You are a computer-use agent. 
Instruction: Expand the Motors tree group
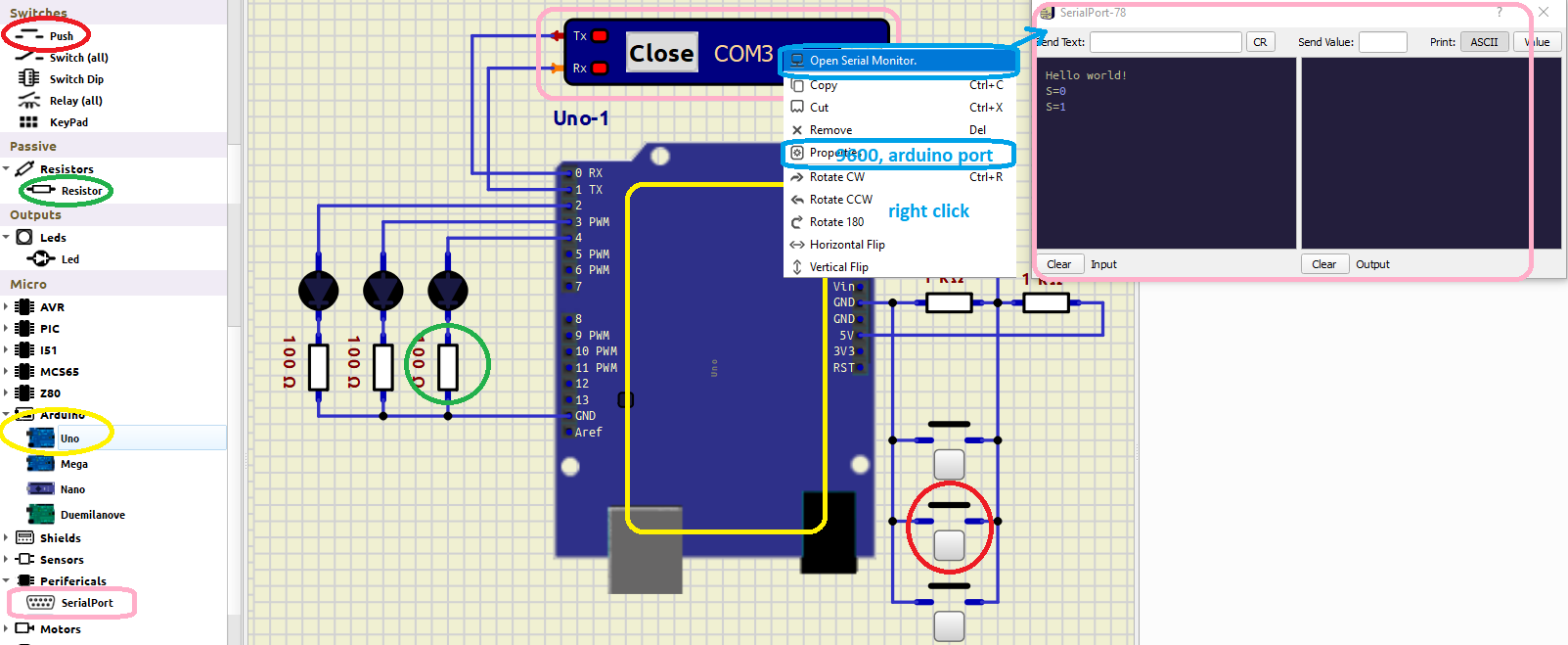[6, 629]
